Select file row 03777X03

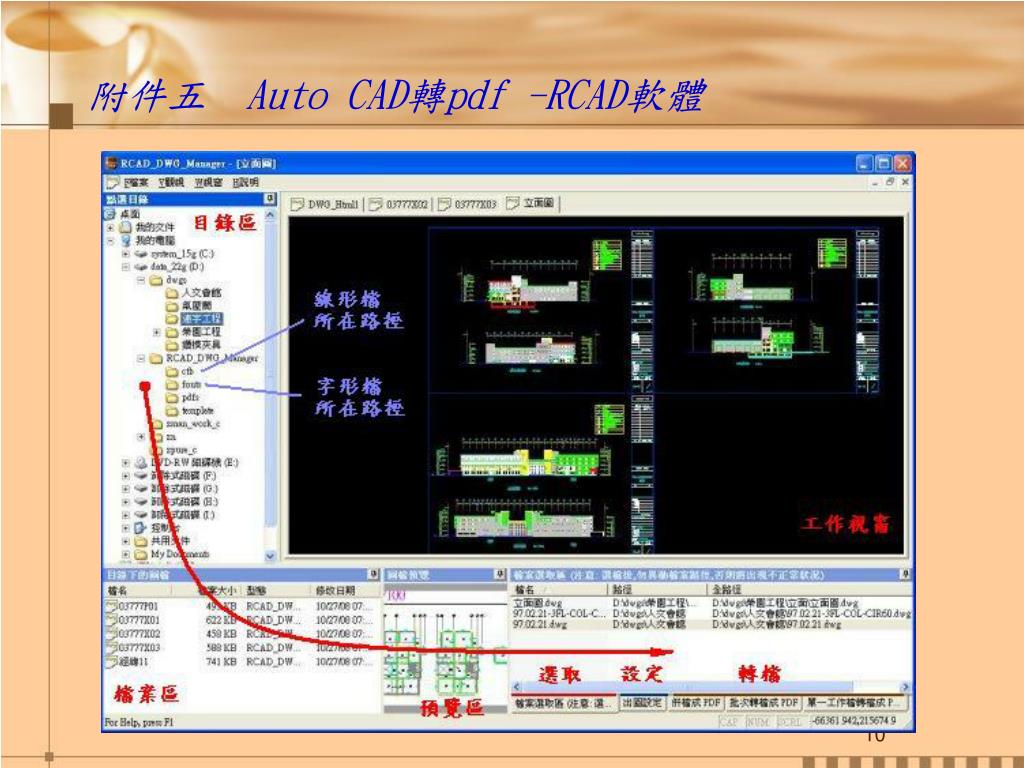[x=240, y=647]
